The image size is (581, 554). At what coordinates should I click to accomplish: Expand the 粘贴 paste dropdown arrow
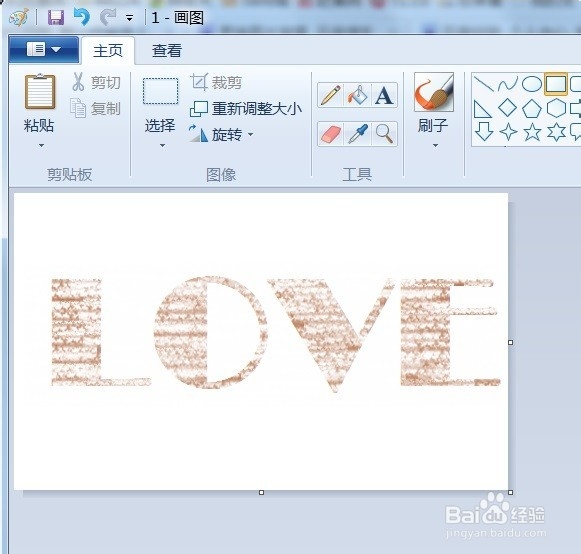(x=41, y=145)
